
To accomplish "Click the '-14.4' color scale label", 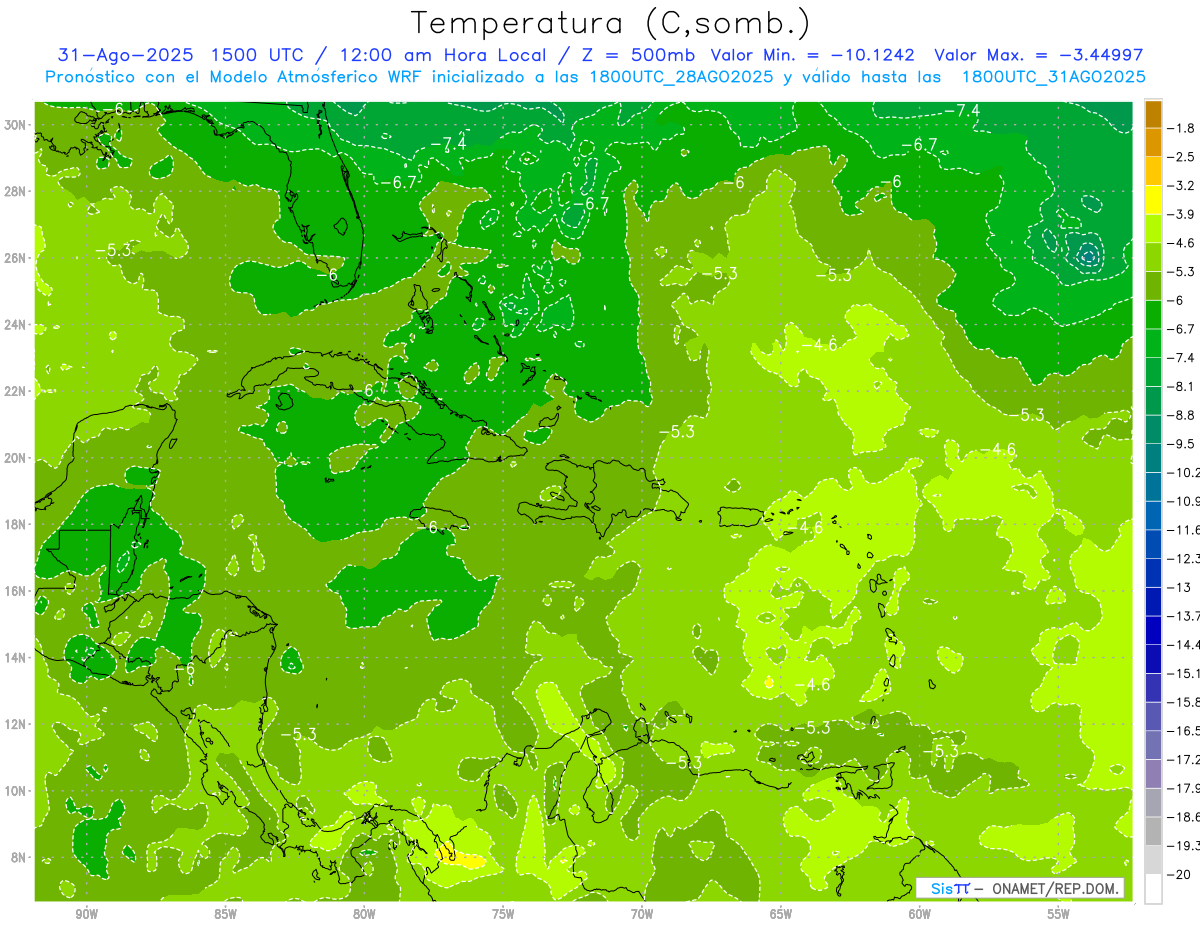I will (1184, 644).
